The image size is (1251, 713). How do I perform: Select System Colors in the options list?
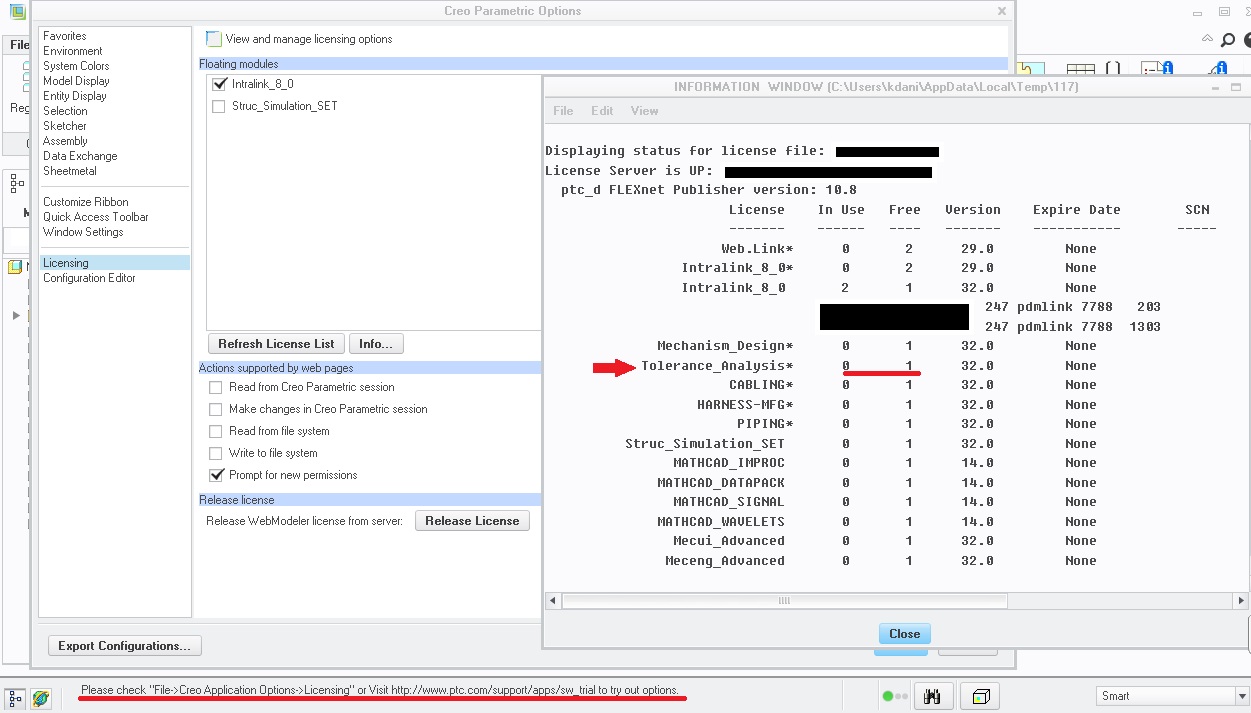(76, 66)
